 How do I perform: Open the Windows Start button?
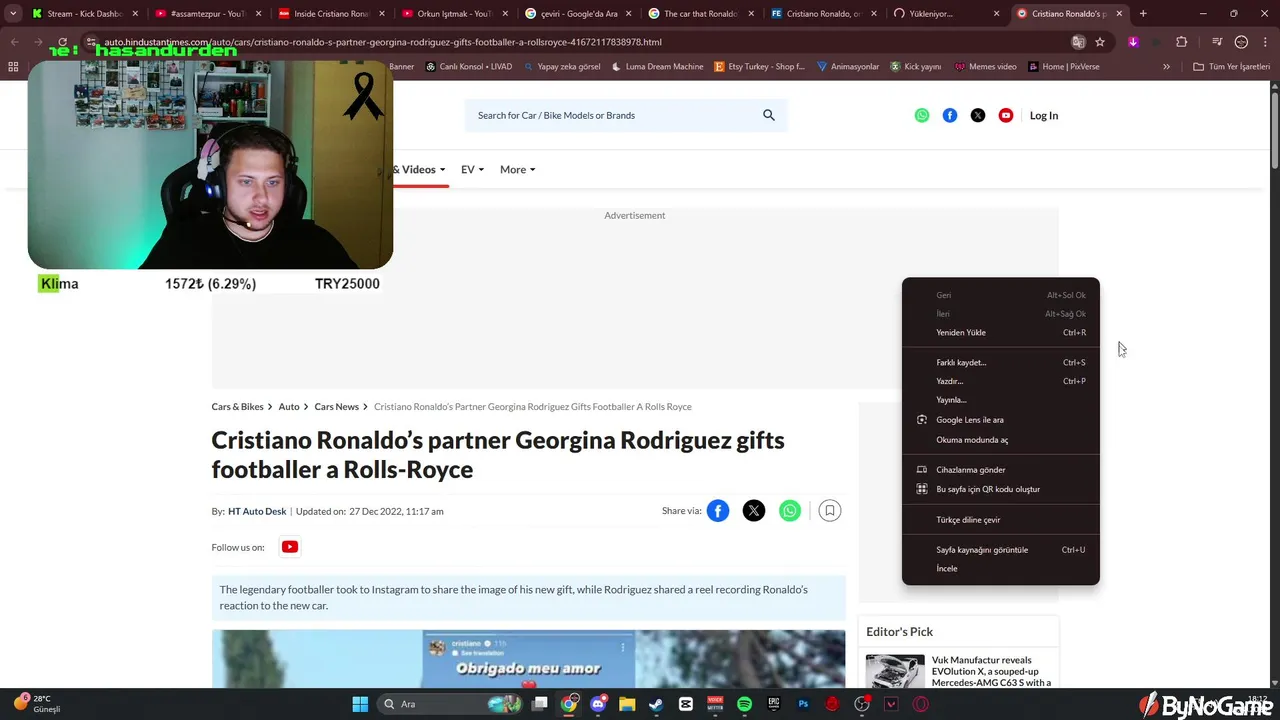[x=360, y=704]
